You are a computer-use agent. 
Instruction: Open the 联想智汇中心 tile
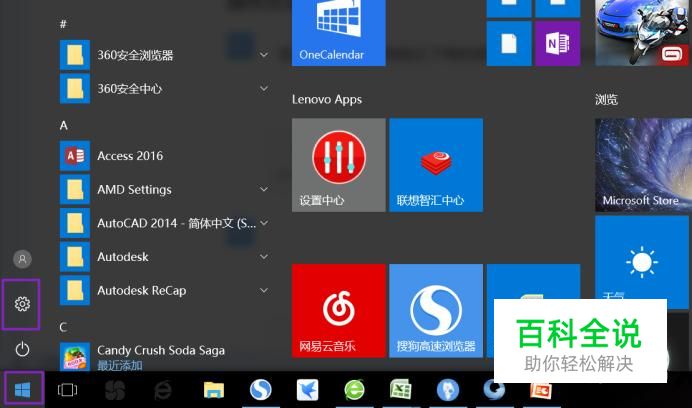(436, 165)
